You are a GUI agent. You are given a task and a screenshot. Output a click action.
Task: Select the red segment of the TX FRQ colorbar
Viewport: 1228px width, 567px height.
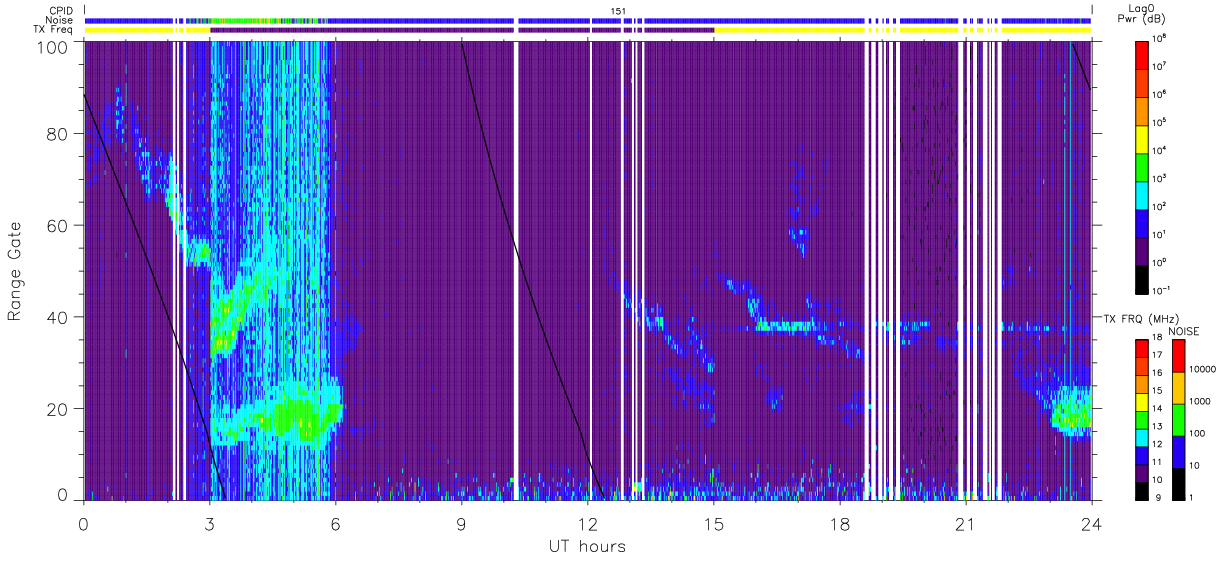tap(1142, 349)
